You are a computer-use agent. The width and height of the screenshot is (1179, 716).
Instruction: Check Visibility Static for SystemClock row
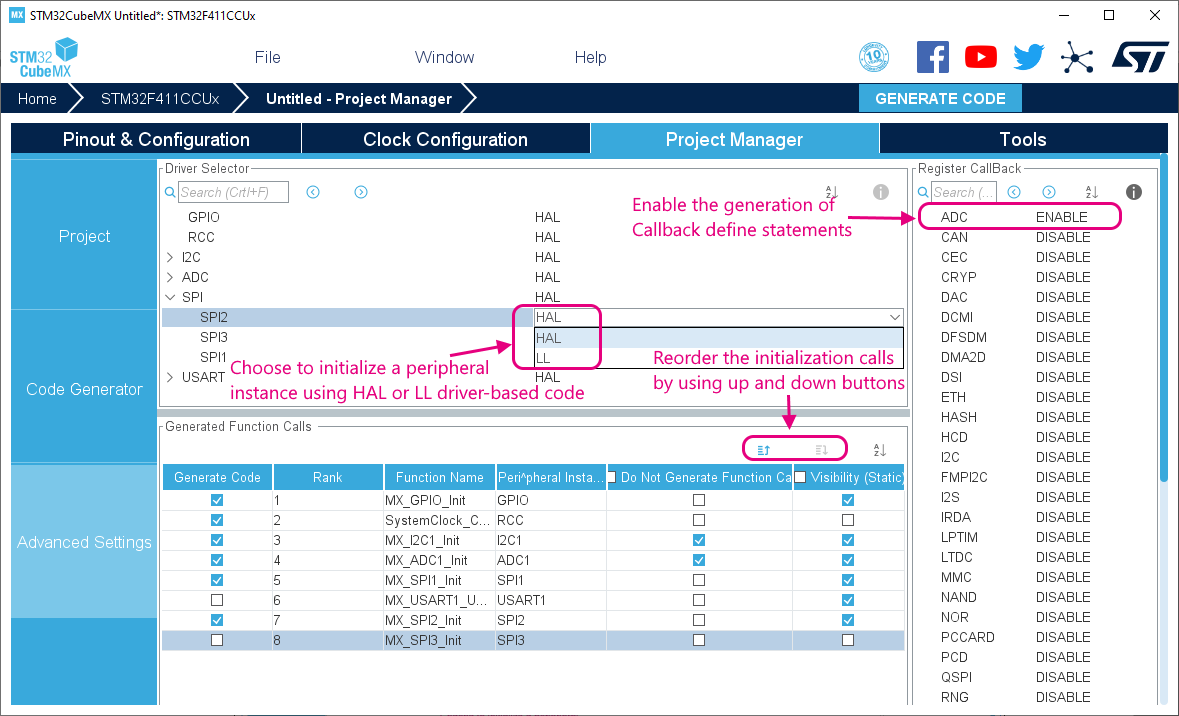(848, 520)
